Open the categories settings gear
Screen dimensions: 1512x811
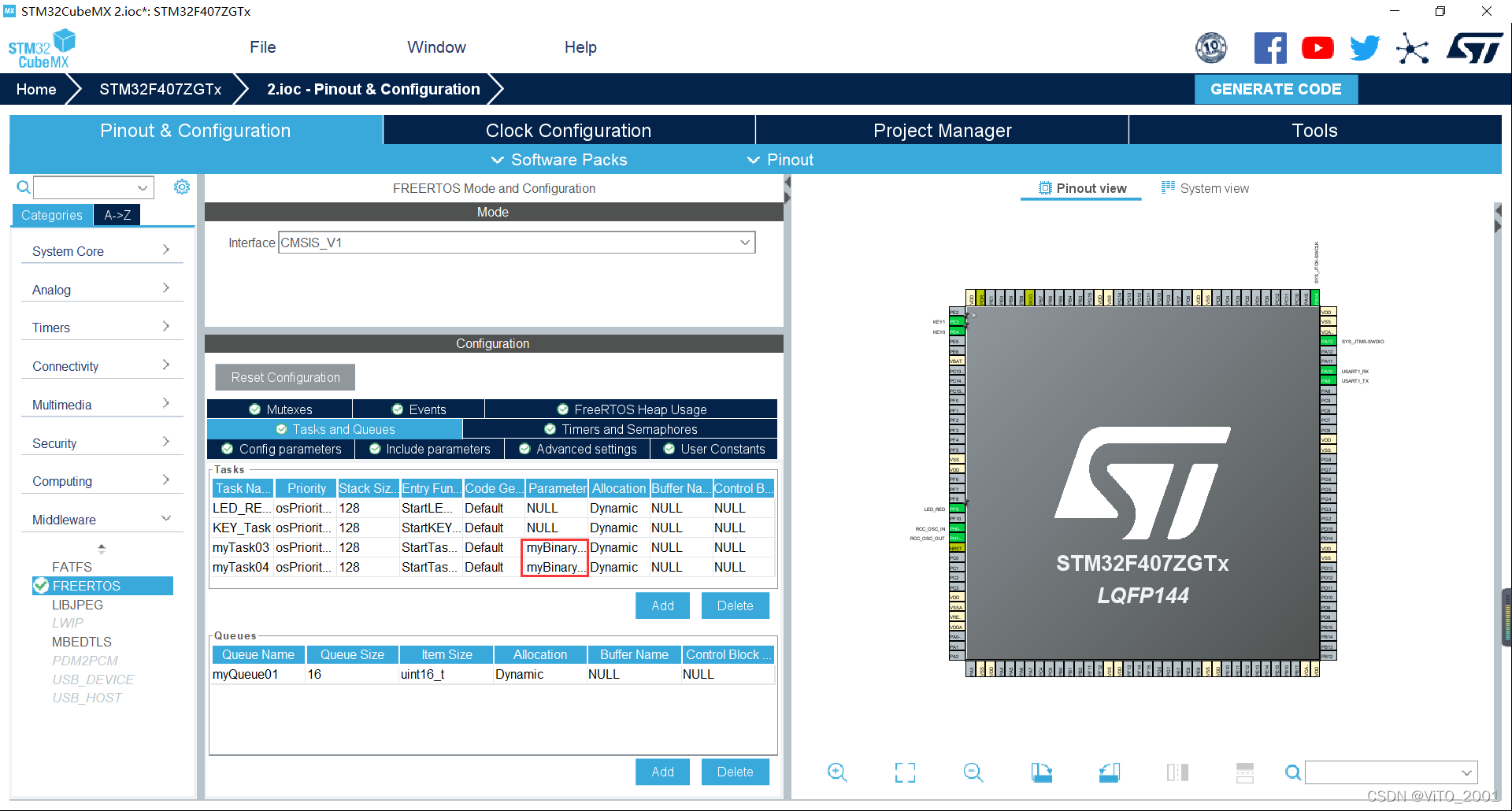click(x=182, y=187)
